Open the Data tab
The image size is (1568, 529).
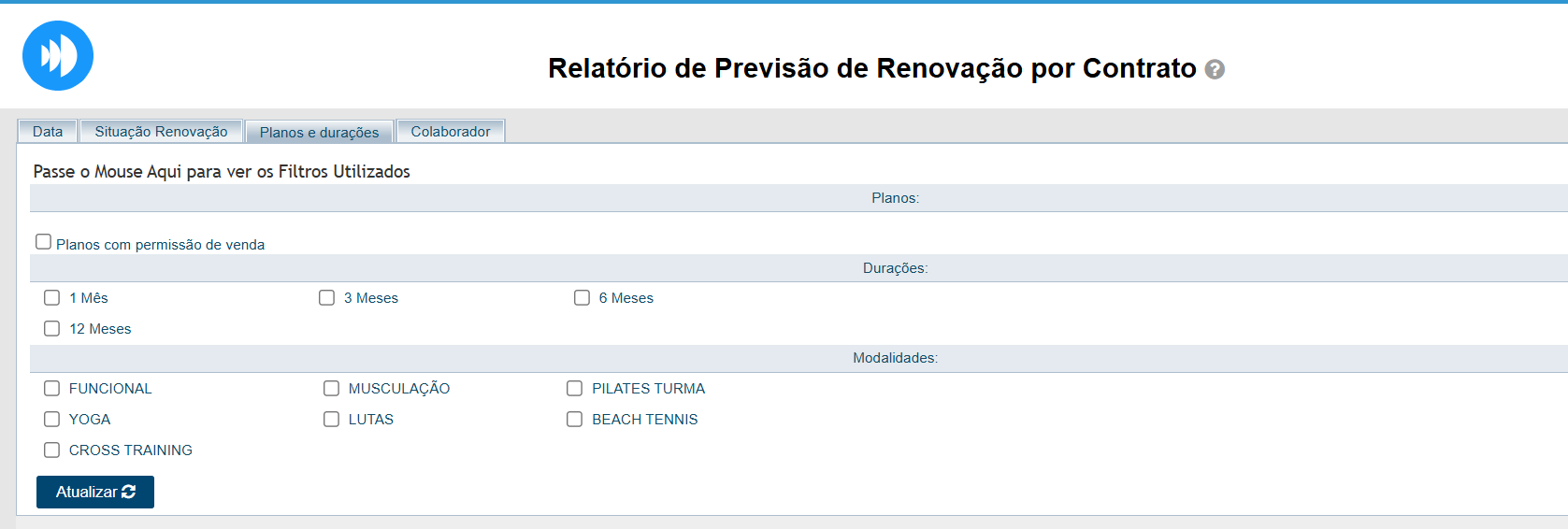point(48,132)
